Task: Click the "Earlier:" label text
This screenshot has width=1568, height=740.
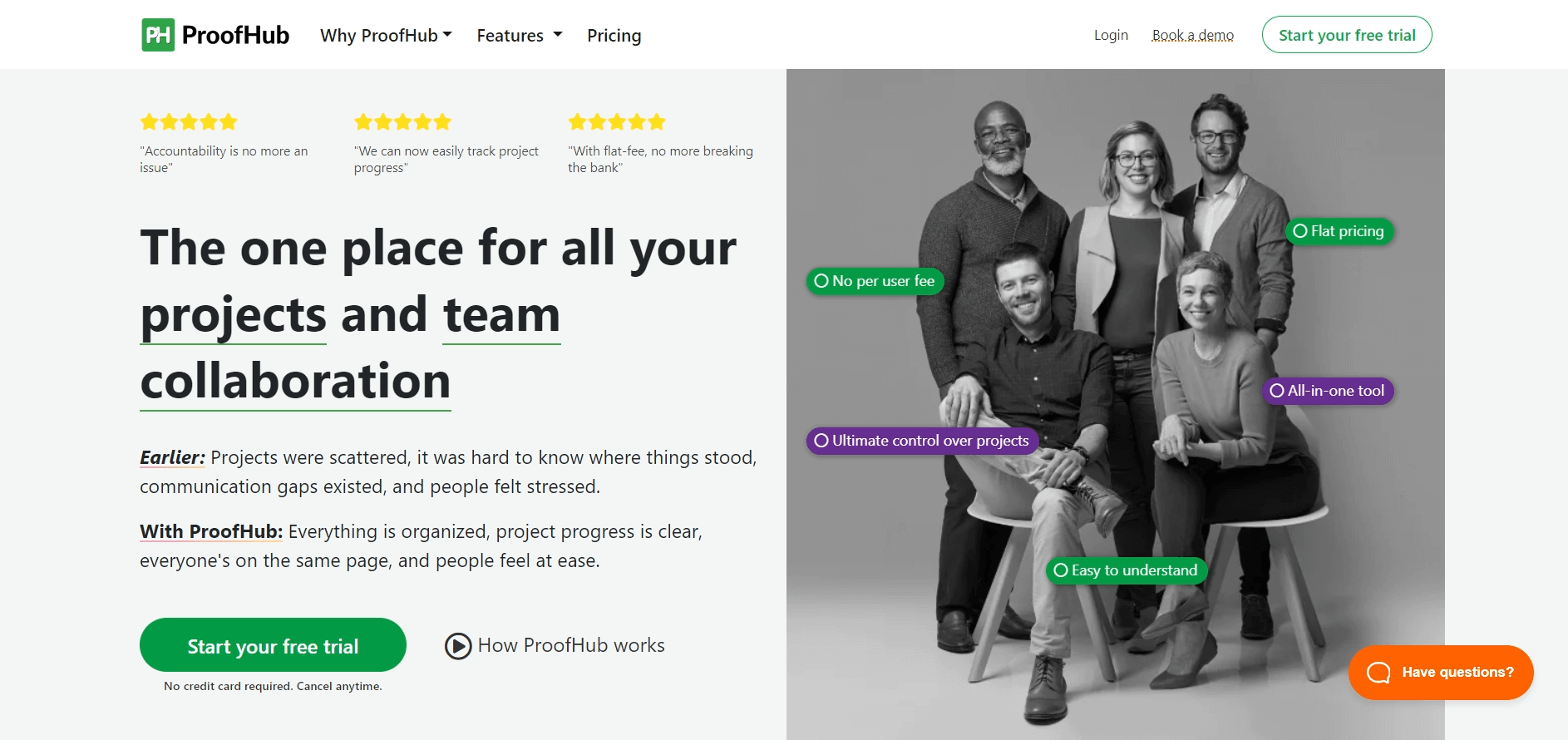Action: pyautogui.click(x=172, y=457)
